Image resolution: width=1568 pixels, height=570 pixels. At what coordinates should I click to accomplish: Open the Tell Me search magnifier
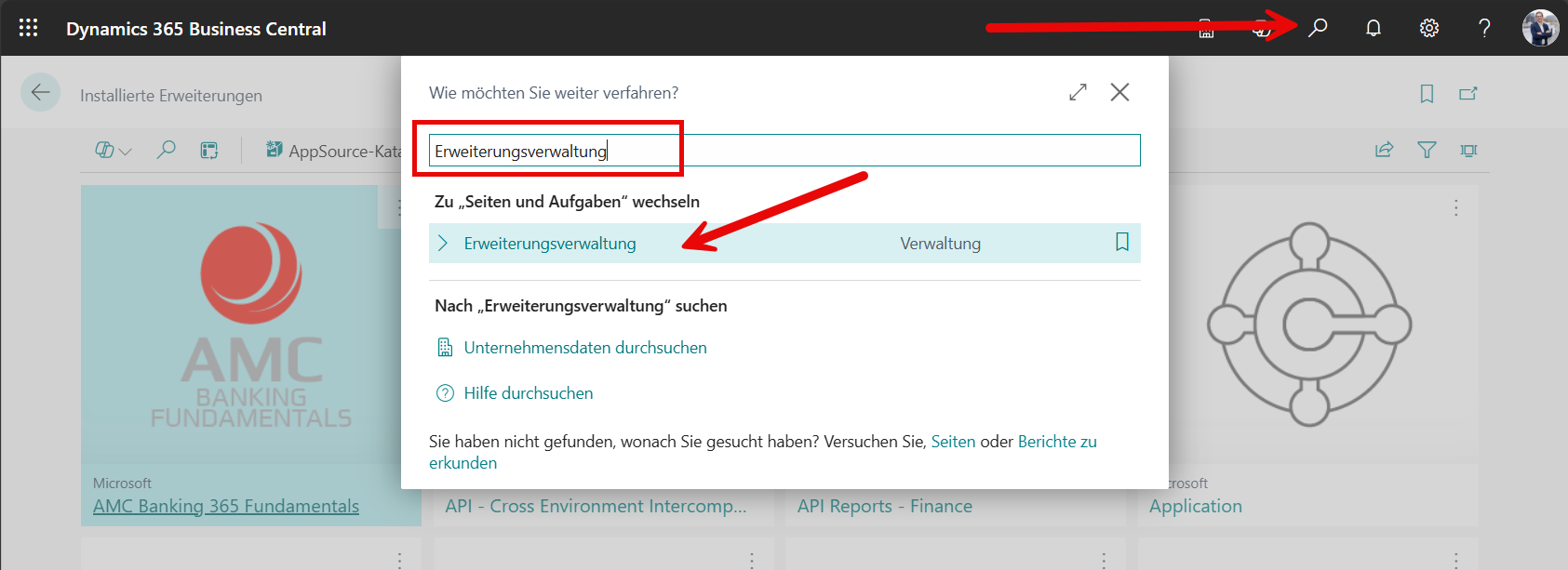pyautogui.click(x=1318, y=28)
